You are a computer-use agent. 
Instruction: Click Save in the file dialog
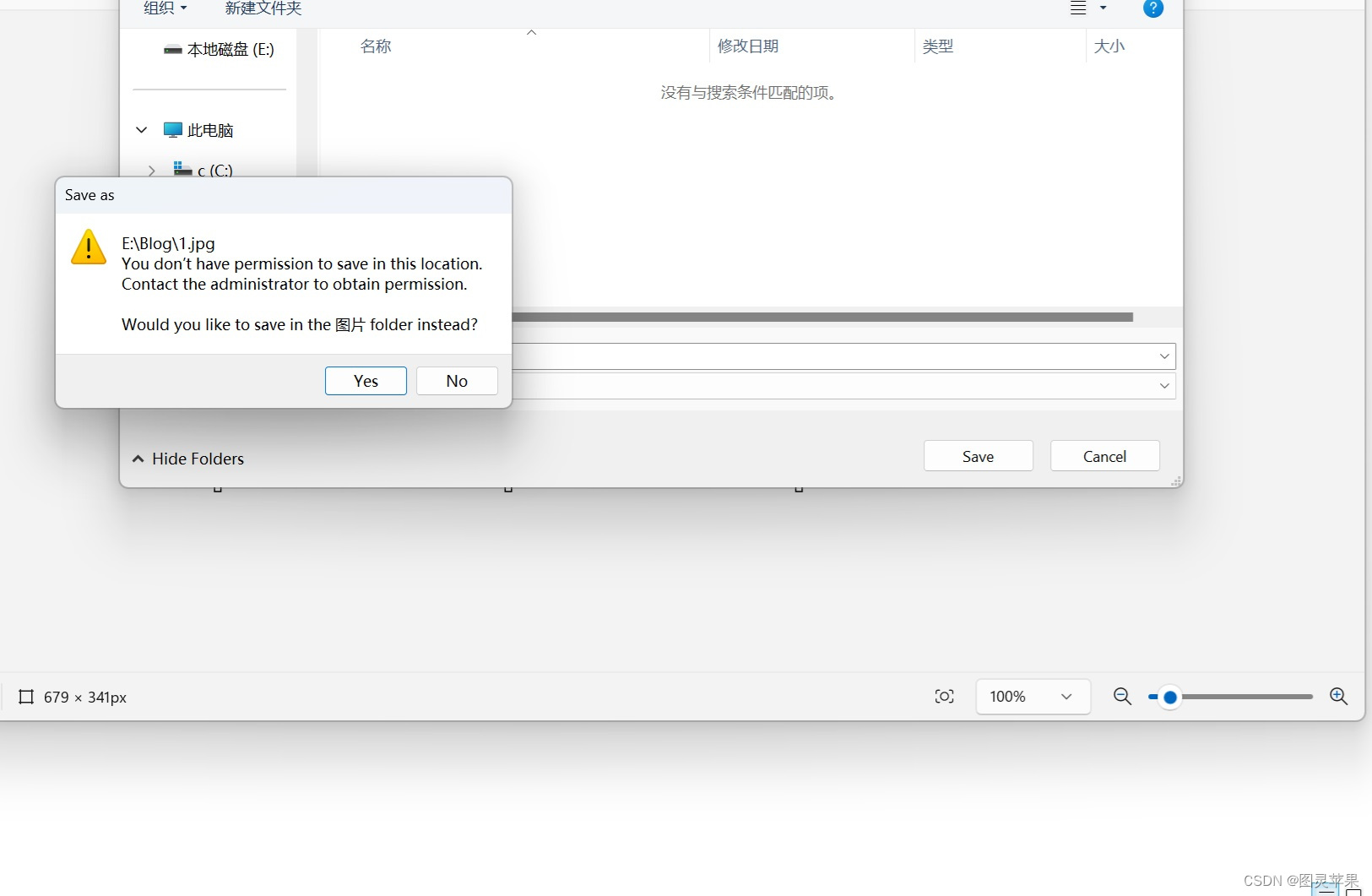(978, 456)
